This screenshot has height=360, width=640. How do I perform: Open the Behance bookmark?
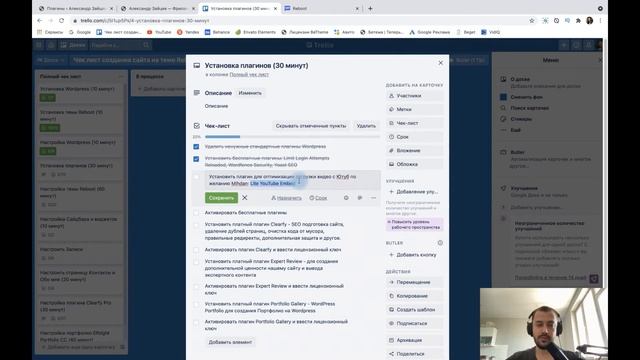(217, 32)
